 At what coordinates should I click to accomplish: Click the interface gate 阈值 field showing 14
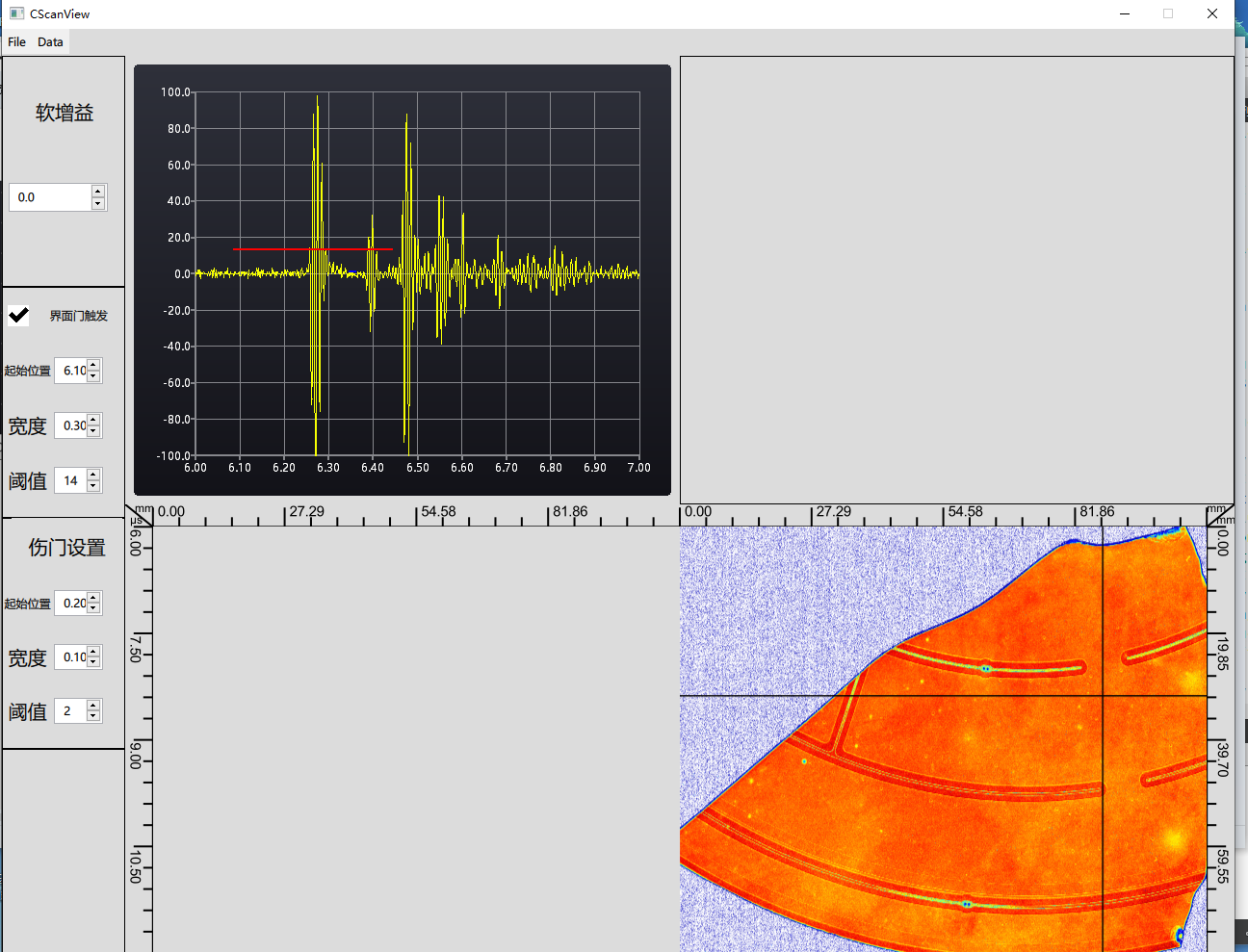point(70,480)
